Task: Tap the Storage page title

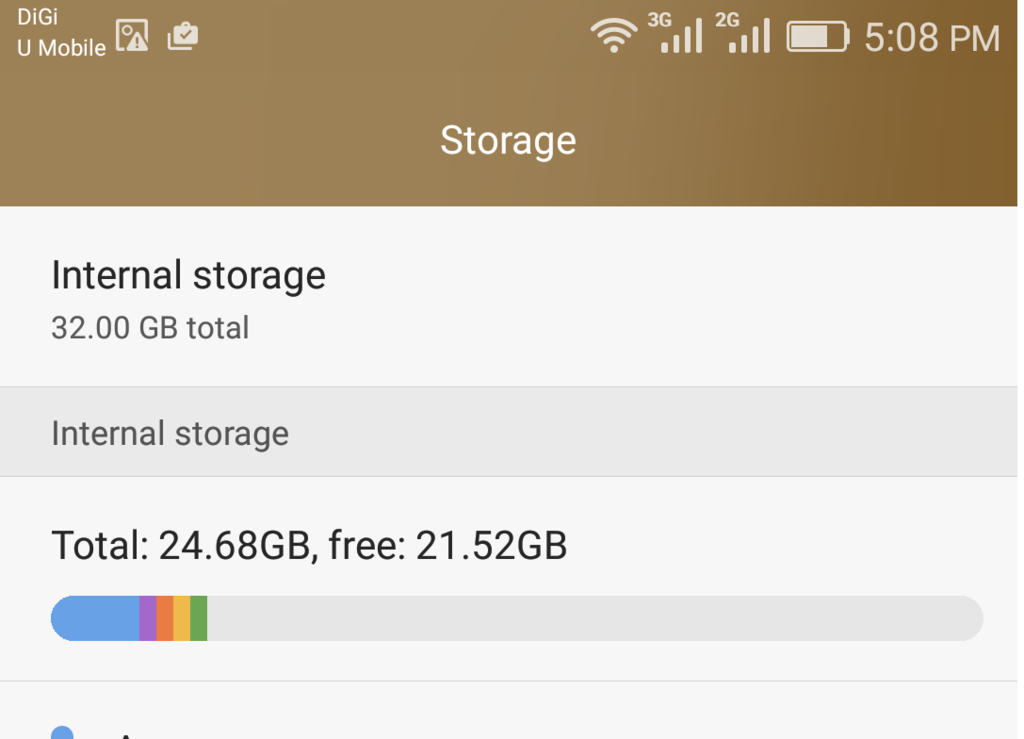Action: [508, 140]
